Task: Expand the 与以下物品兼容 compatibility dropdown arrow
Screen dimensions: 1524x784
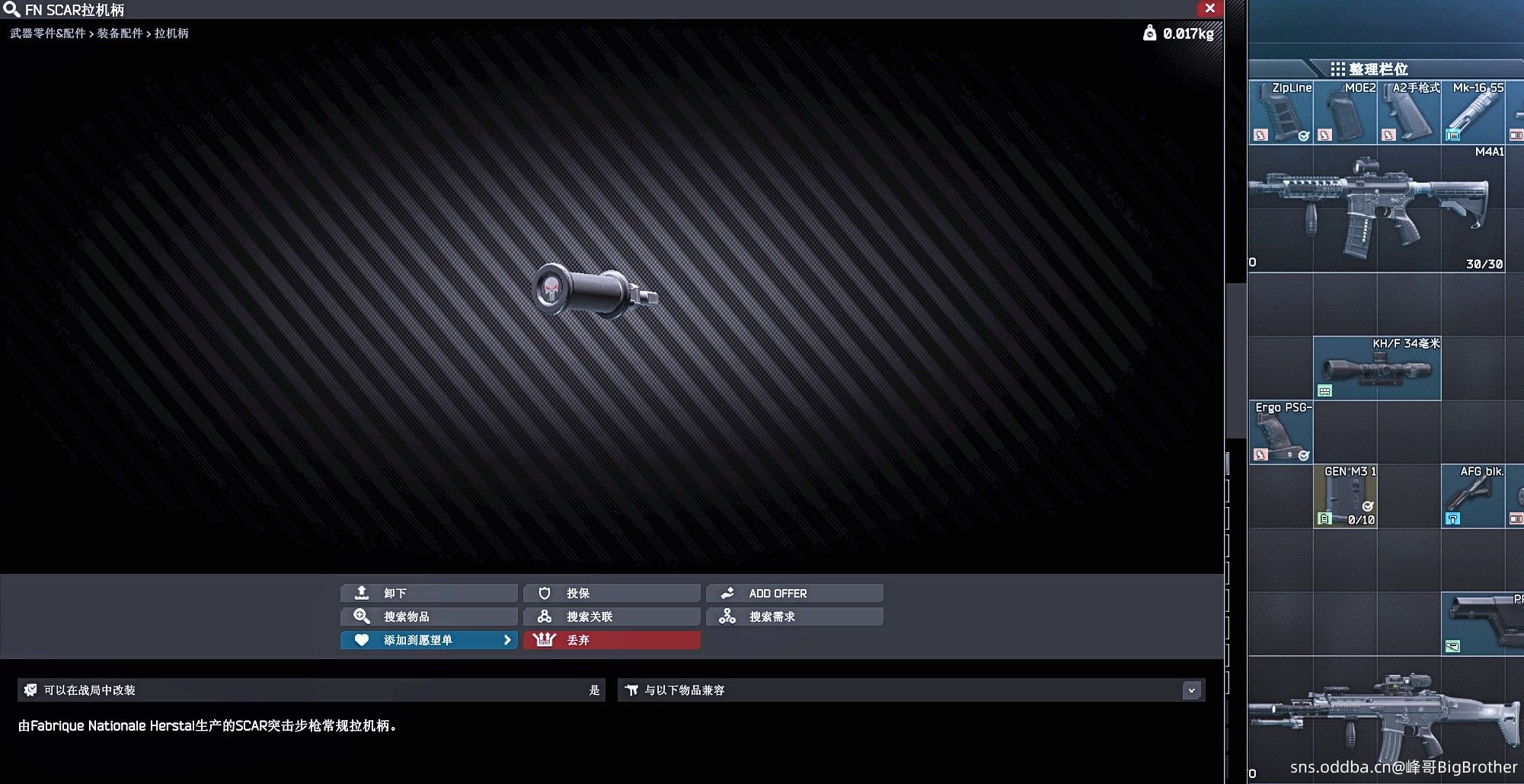Action: [x=1191, y=690]
